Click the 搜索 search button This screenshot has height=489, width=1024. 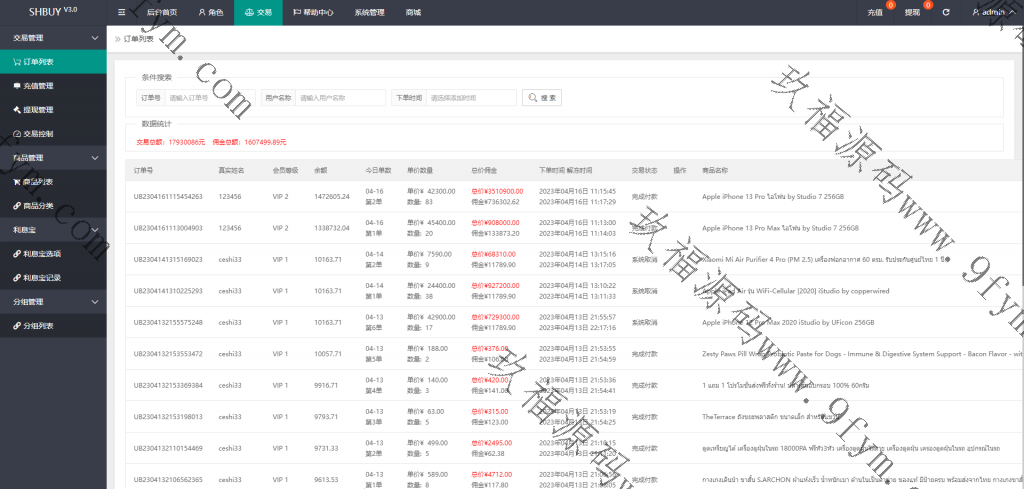point(542,98)
